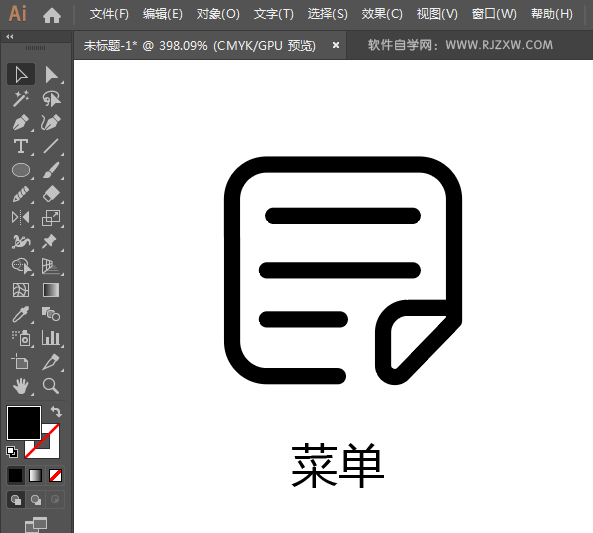Viewport: 593px width, 533px height.
Task: Collapse the toolbar with double arrows
Action: 10,36
